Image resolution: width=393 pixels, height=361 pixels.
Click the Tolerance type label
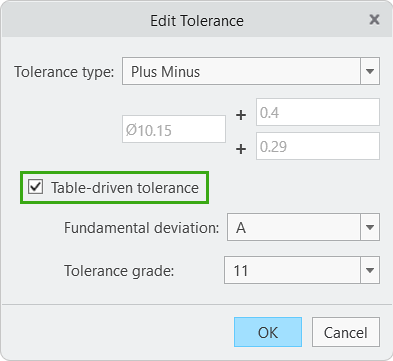[x=64, y=72]
